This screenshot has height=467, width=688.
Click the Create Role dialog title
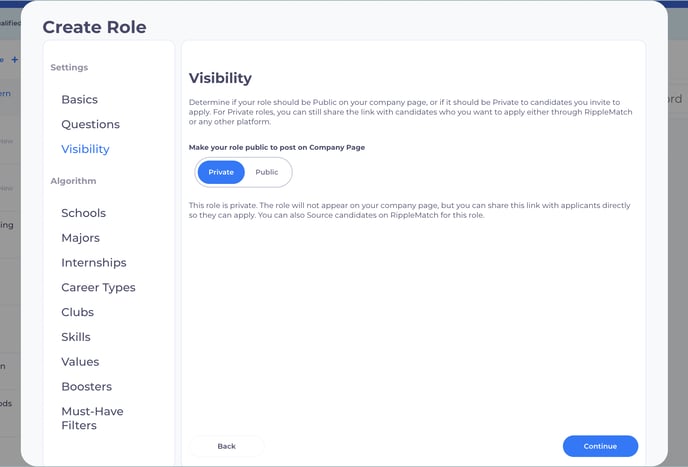(94, 27)
